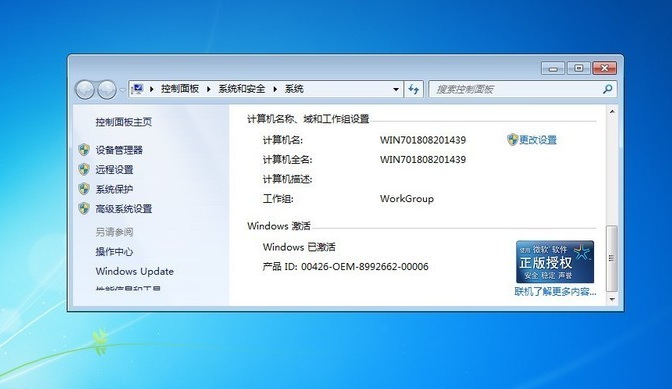This screenshot has width=672, height=389.
Task: Select the 系统和安全 breadcrumb
Action: coord(242,89)
